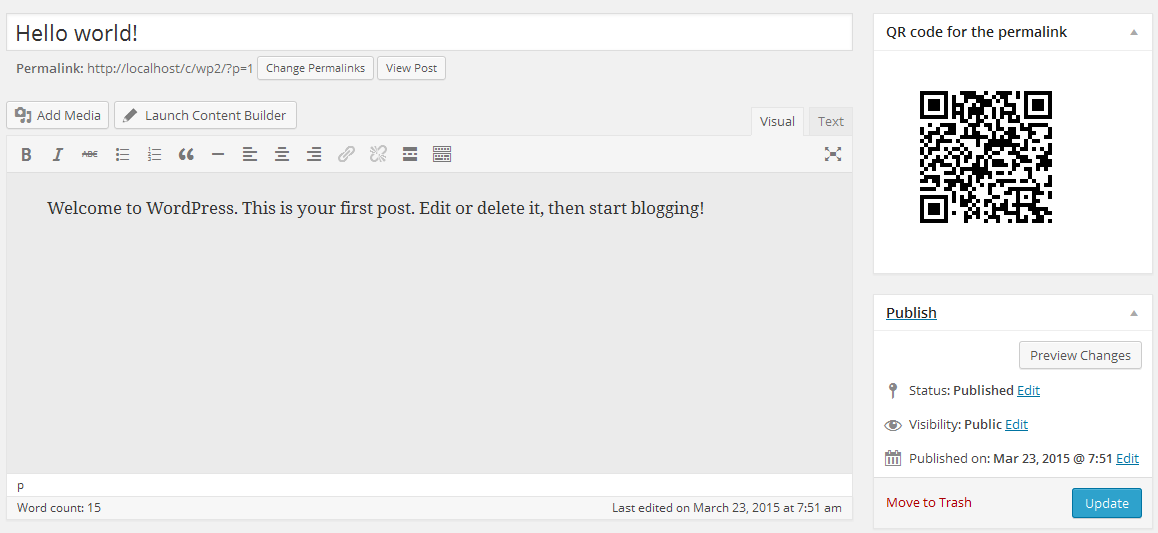Screen dimensions: 1158x533
Task: Insert a horizontal line
Action: pos(218,154)
